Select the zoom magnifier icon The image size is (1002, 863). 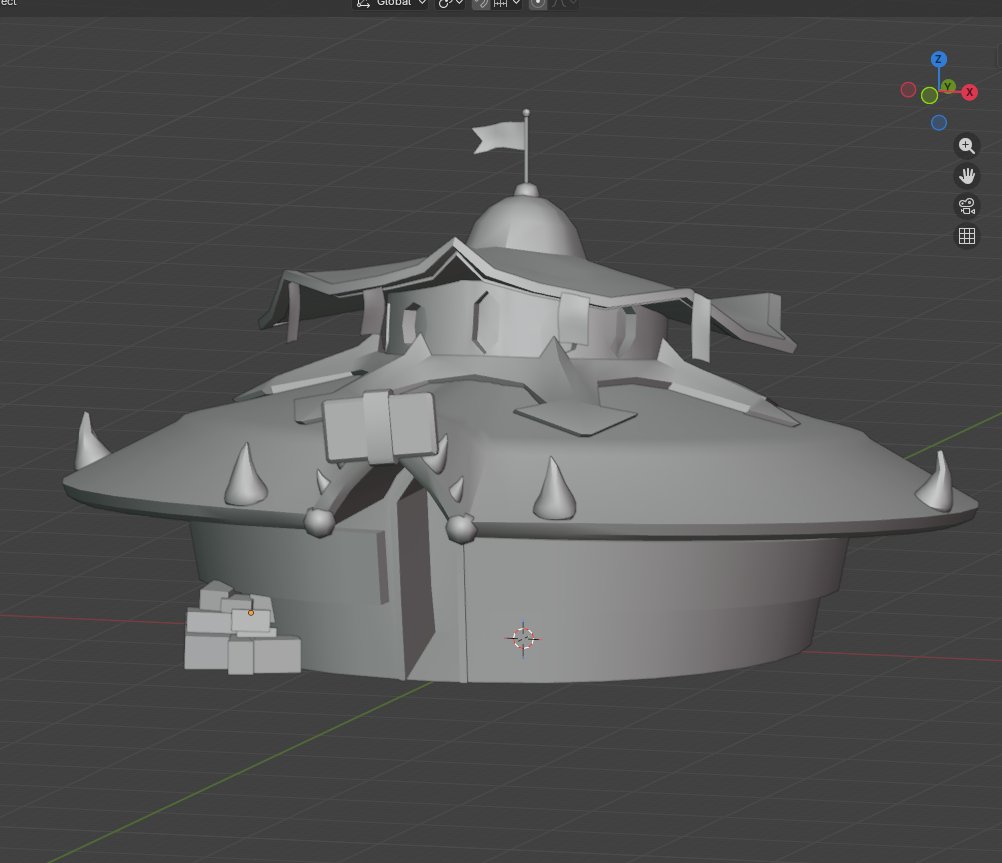[x=966, y=146]
